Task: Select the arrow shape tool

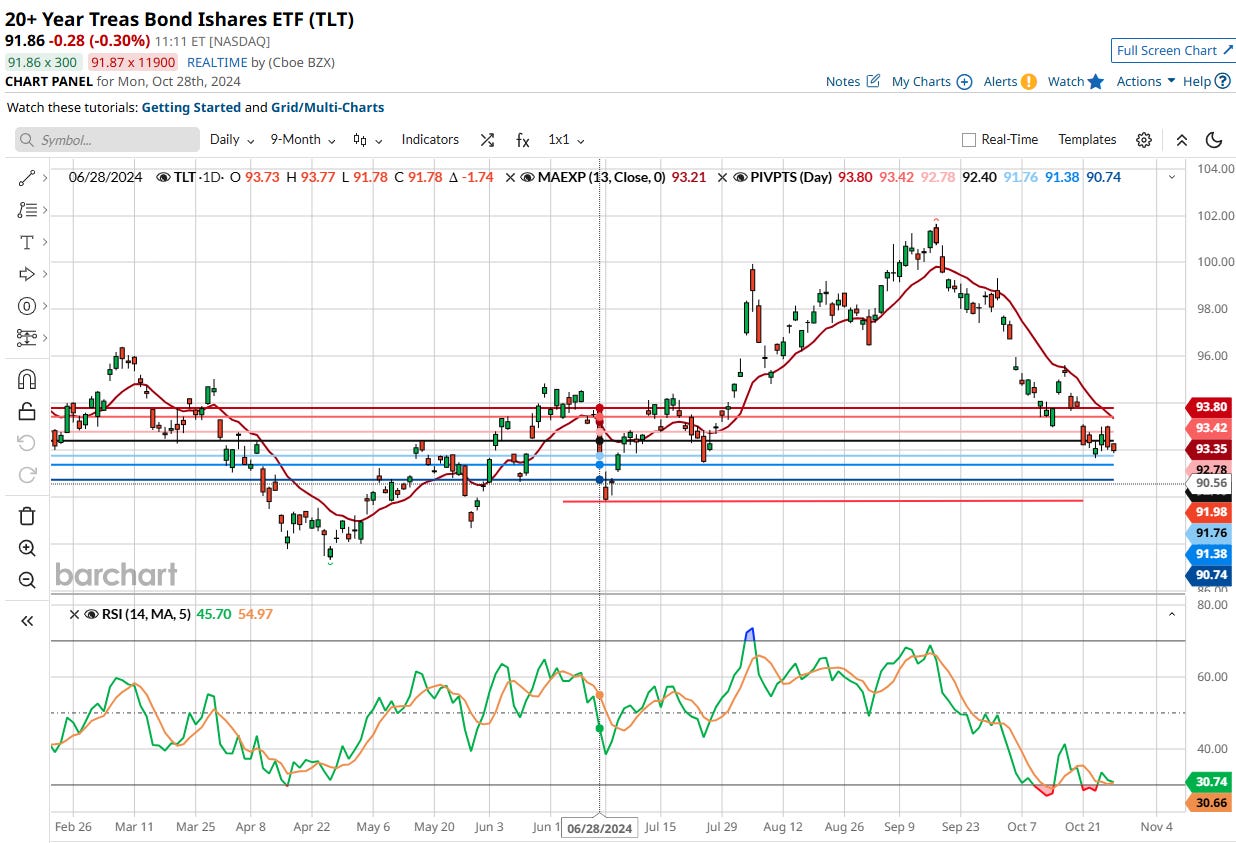Action: click(27, 274)
